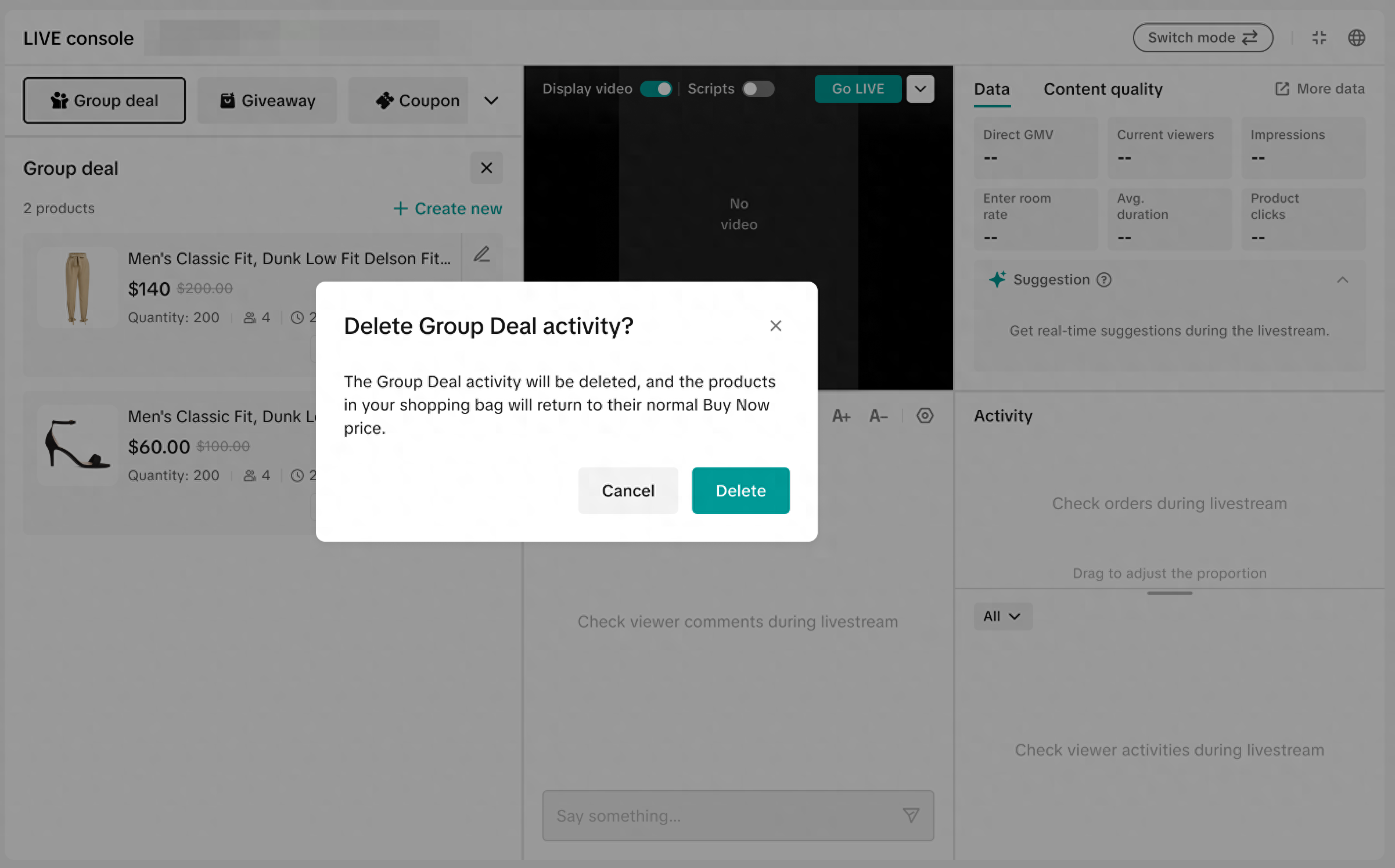Click Create new group deal link
The image size is (1395, 868).
click(448, 208)
